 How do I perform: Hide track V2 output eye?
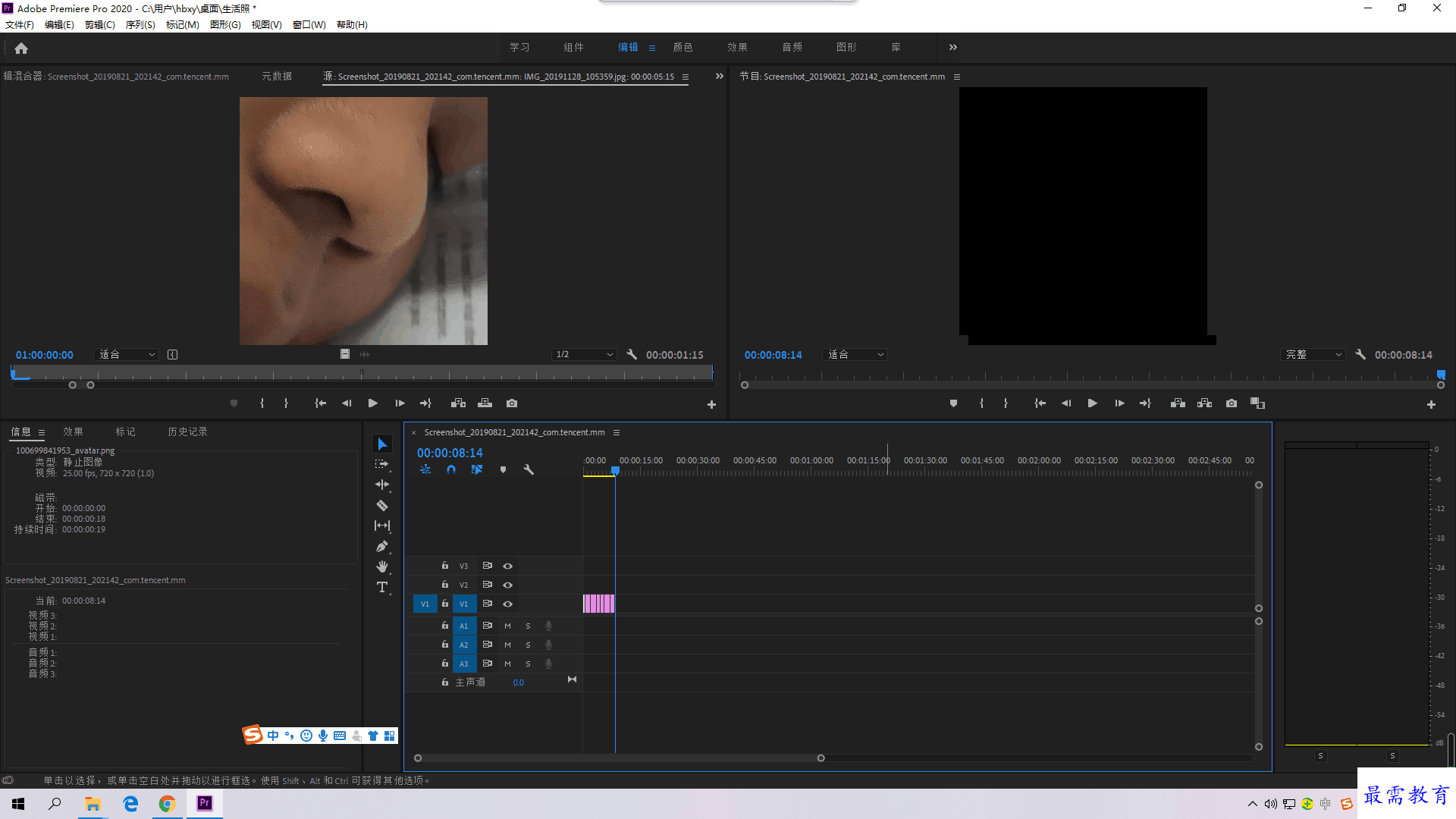pos(508,585)
